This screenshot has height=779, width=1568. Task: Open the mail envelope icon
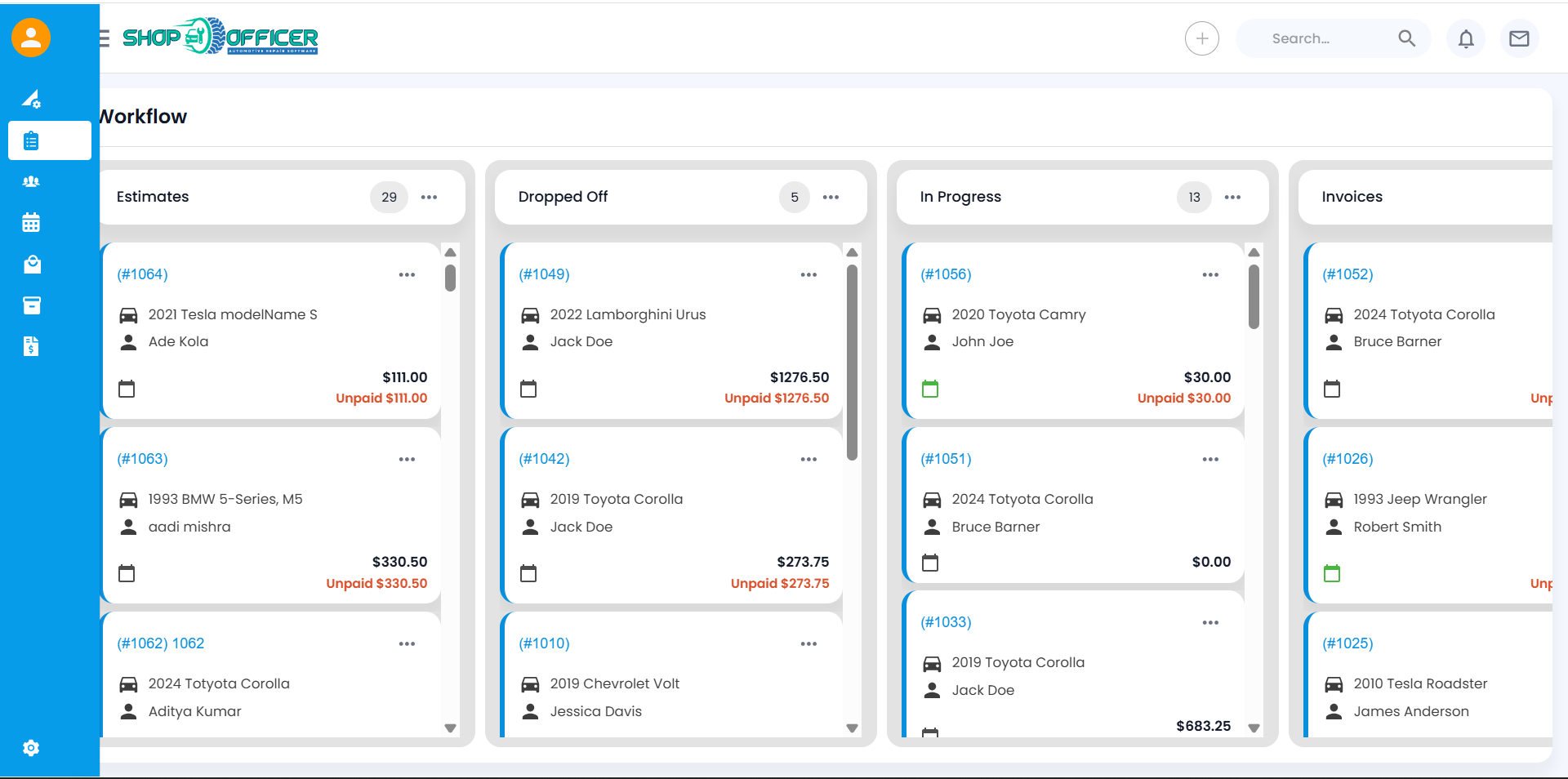coord(1519,38)
